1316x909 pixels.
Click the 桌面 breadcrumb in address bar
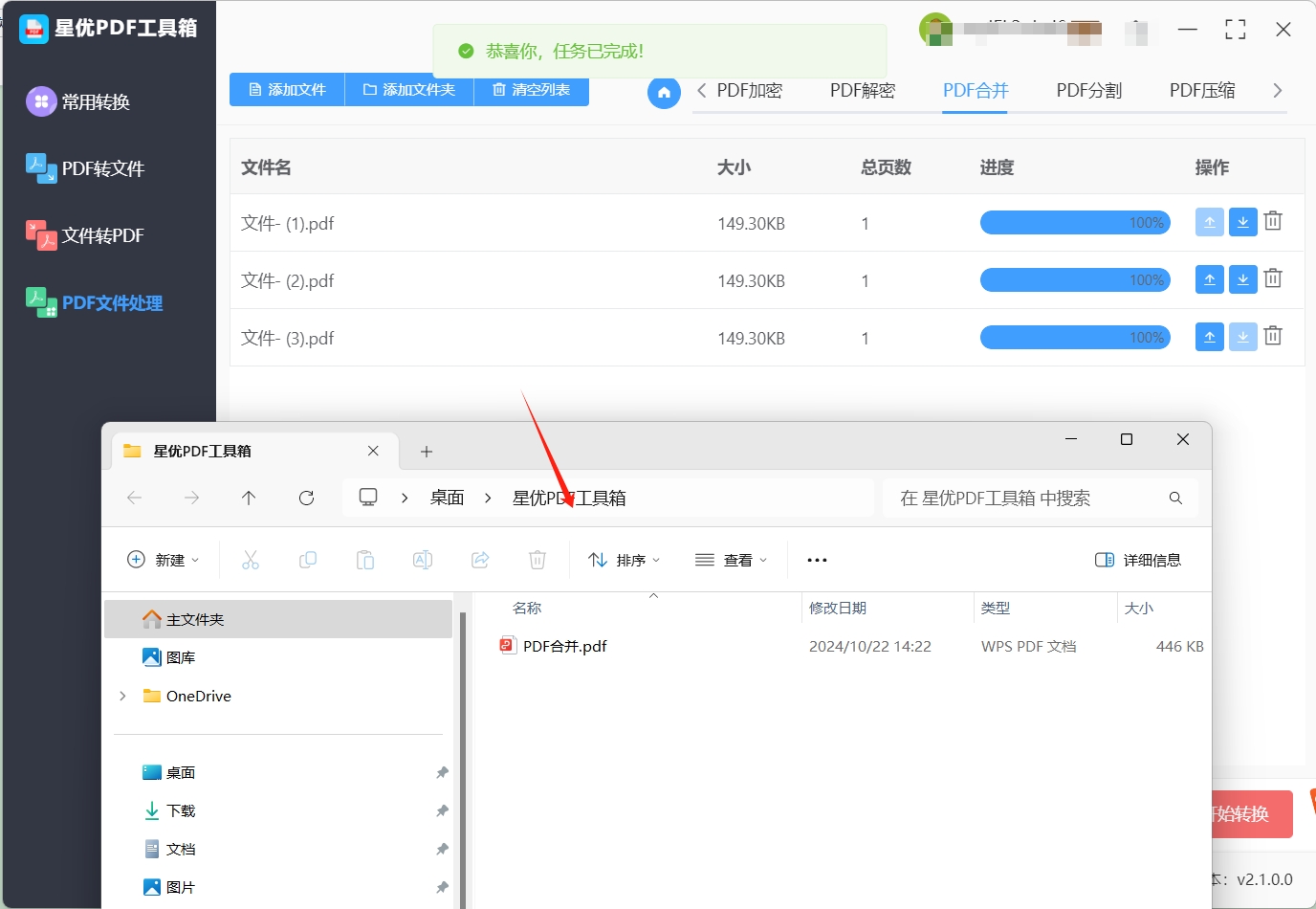pos(447,498)
